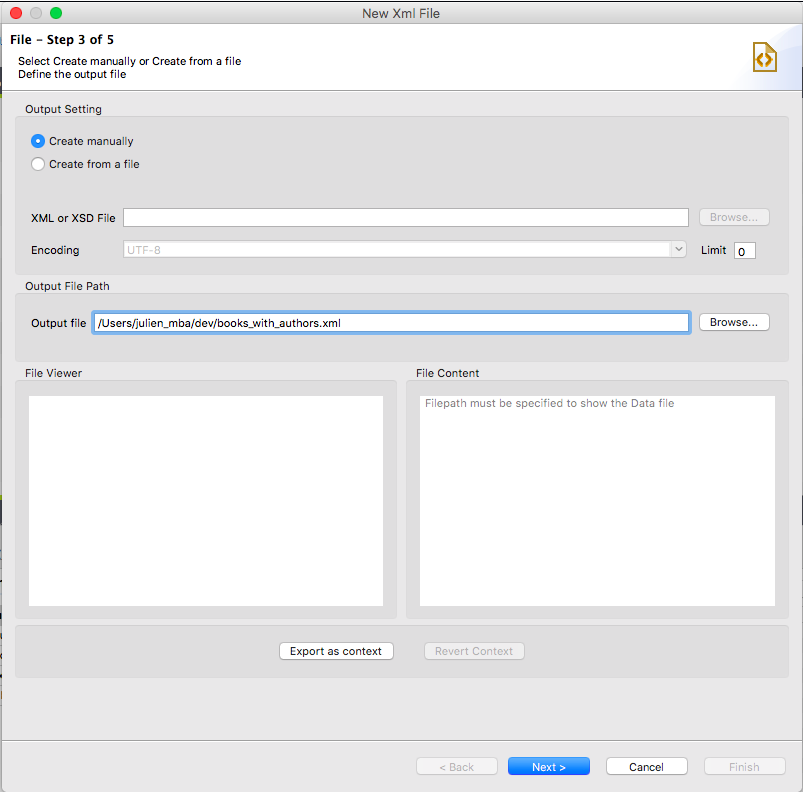This screenshot has width=803, height=792.
Task: Click the Back button
Action: click(x=456, y=766)
